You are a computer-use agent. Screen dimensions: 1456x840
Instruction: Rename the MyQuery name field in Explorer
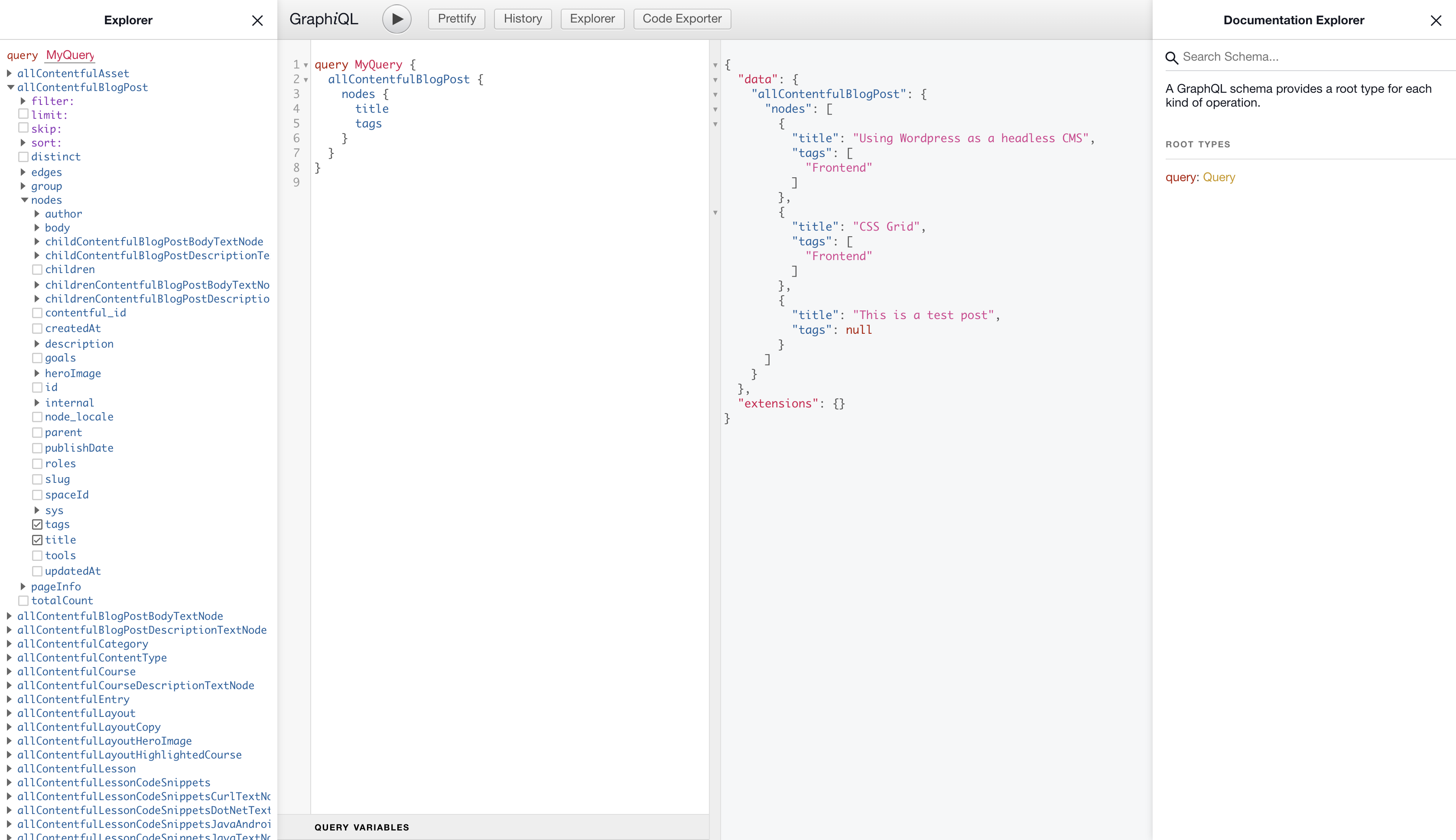click(x=70, y=55)
